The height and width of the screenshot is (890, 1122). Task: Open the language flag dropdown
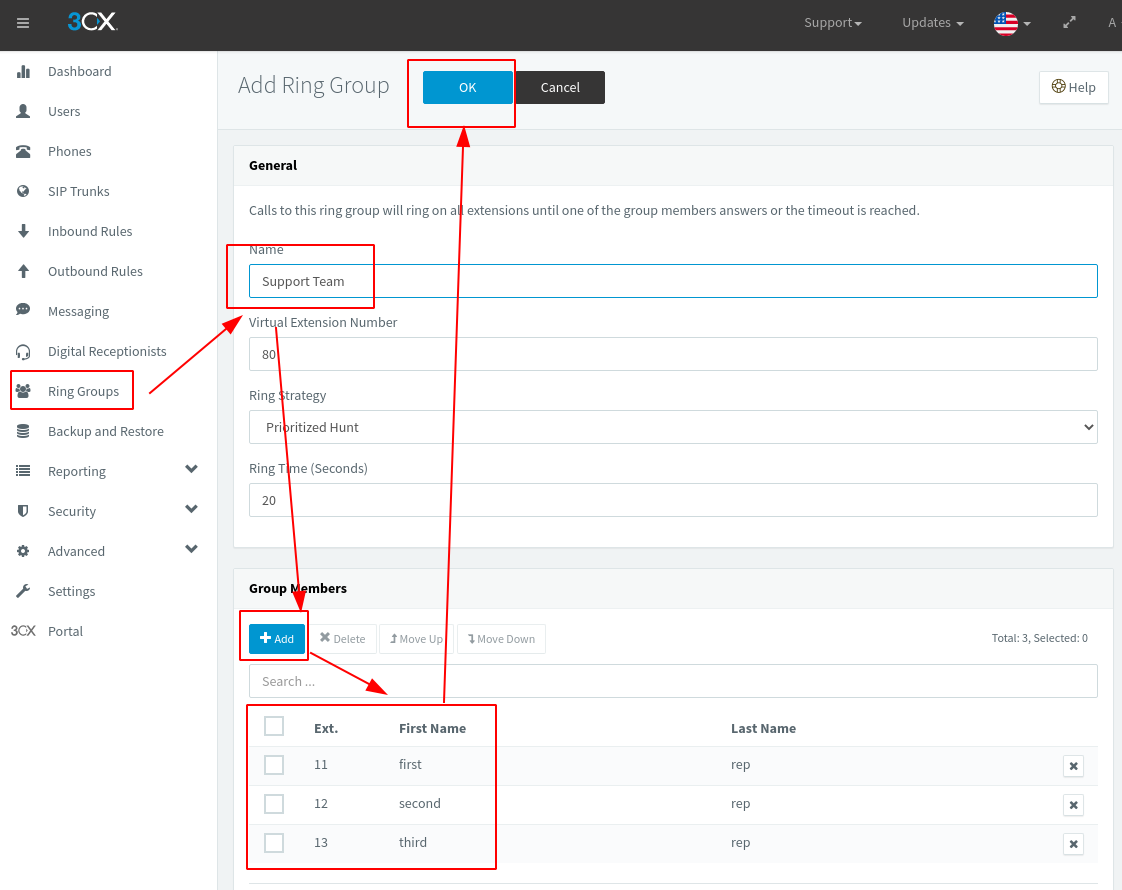[x=1012, y=23]
